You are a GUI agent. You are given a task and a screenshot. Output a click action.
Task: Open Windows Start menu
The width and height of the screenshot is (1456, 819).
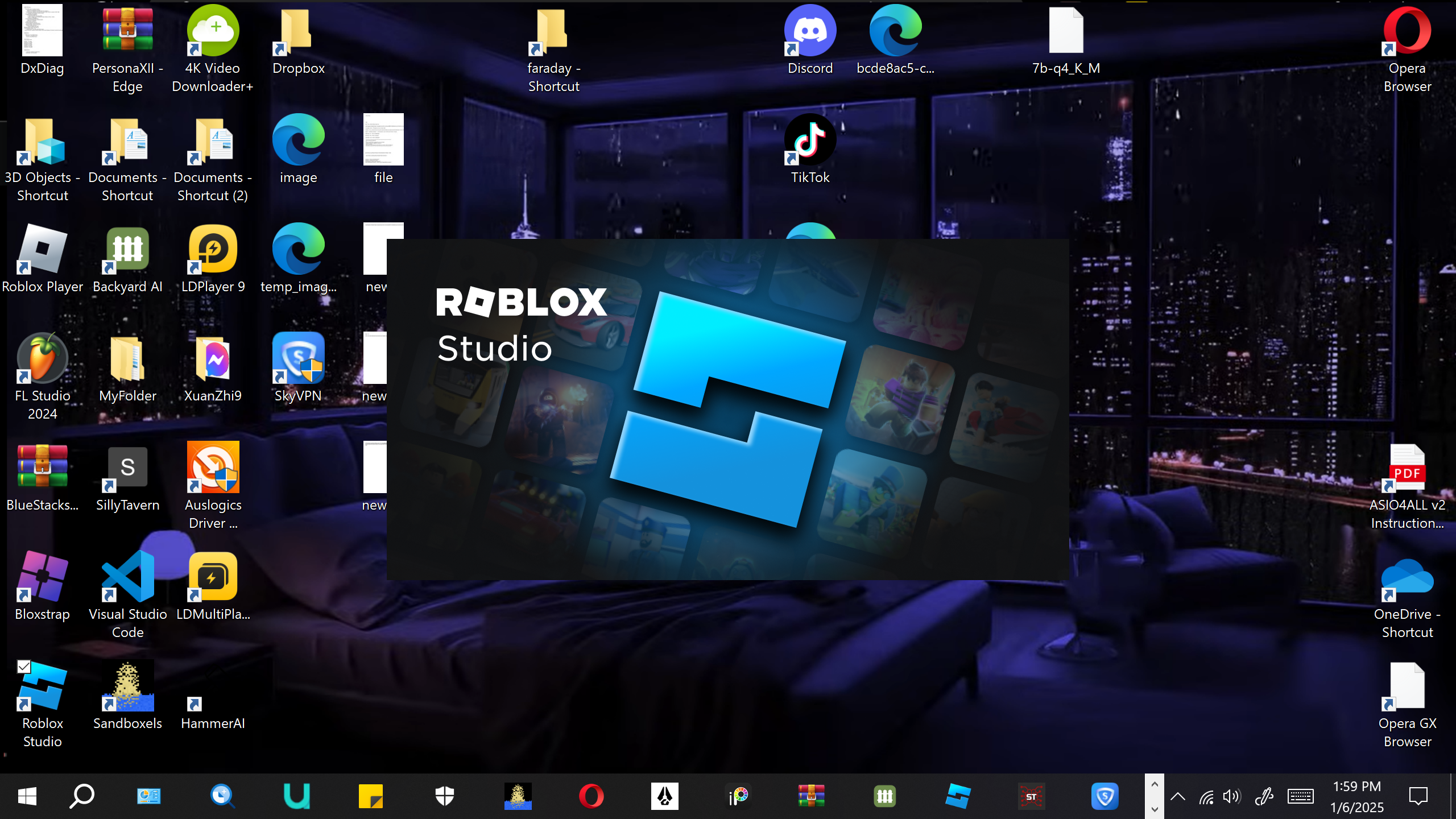pos(27,796)
